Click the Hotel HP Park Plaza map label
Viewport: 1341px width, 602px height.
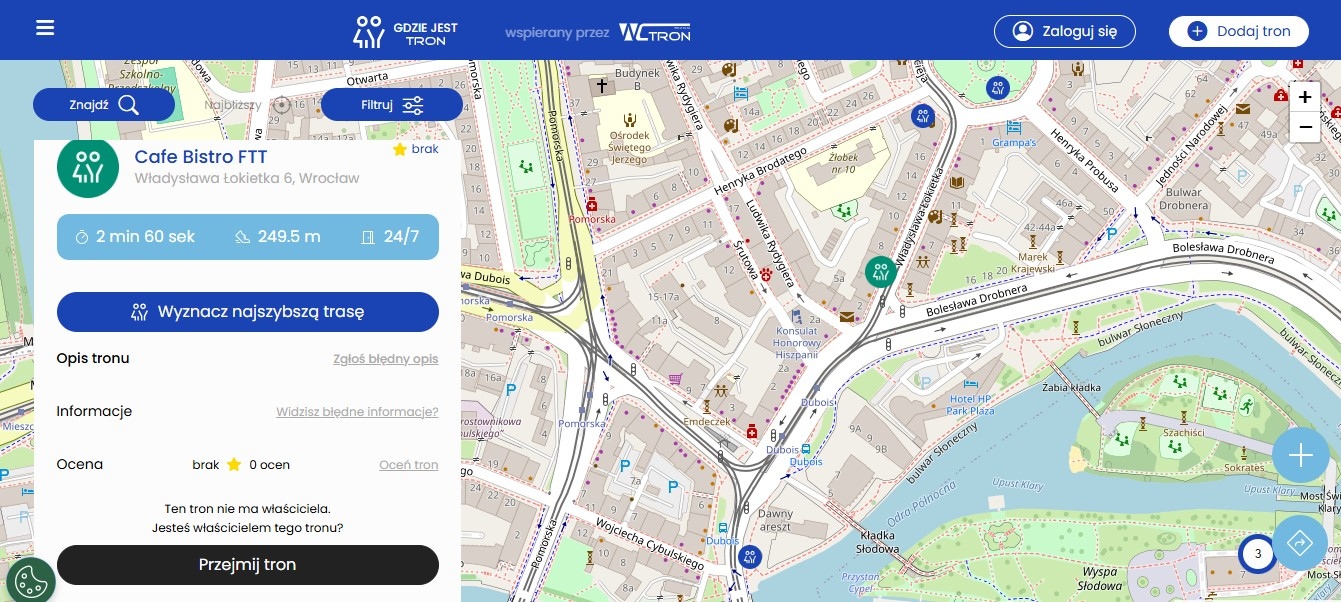pyautogui.click(x=971, y=405)
